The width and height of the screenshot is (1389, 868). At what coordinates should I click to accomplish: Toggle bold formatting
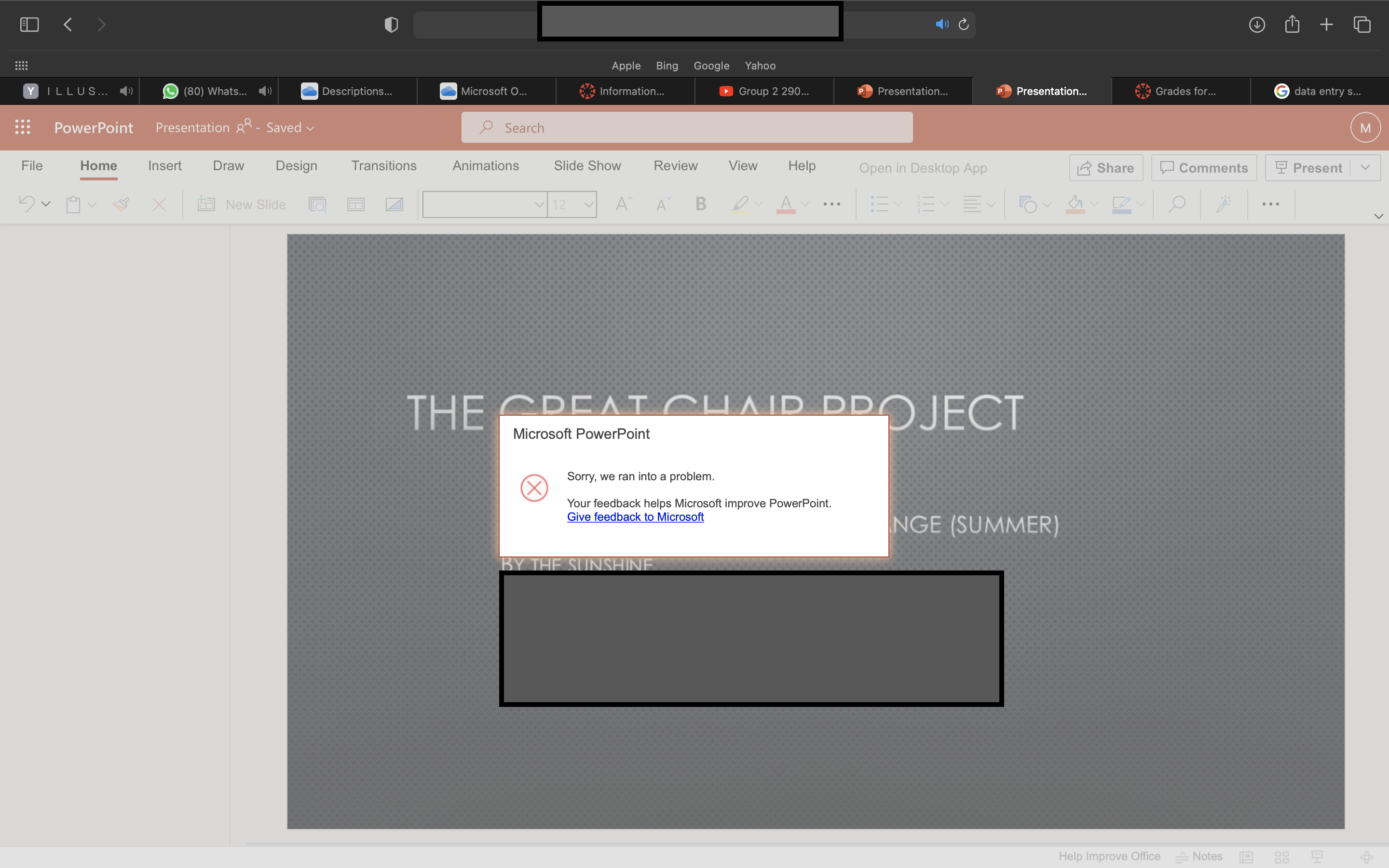(x=700, y=204)
